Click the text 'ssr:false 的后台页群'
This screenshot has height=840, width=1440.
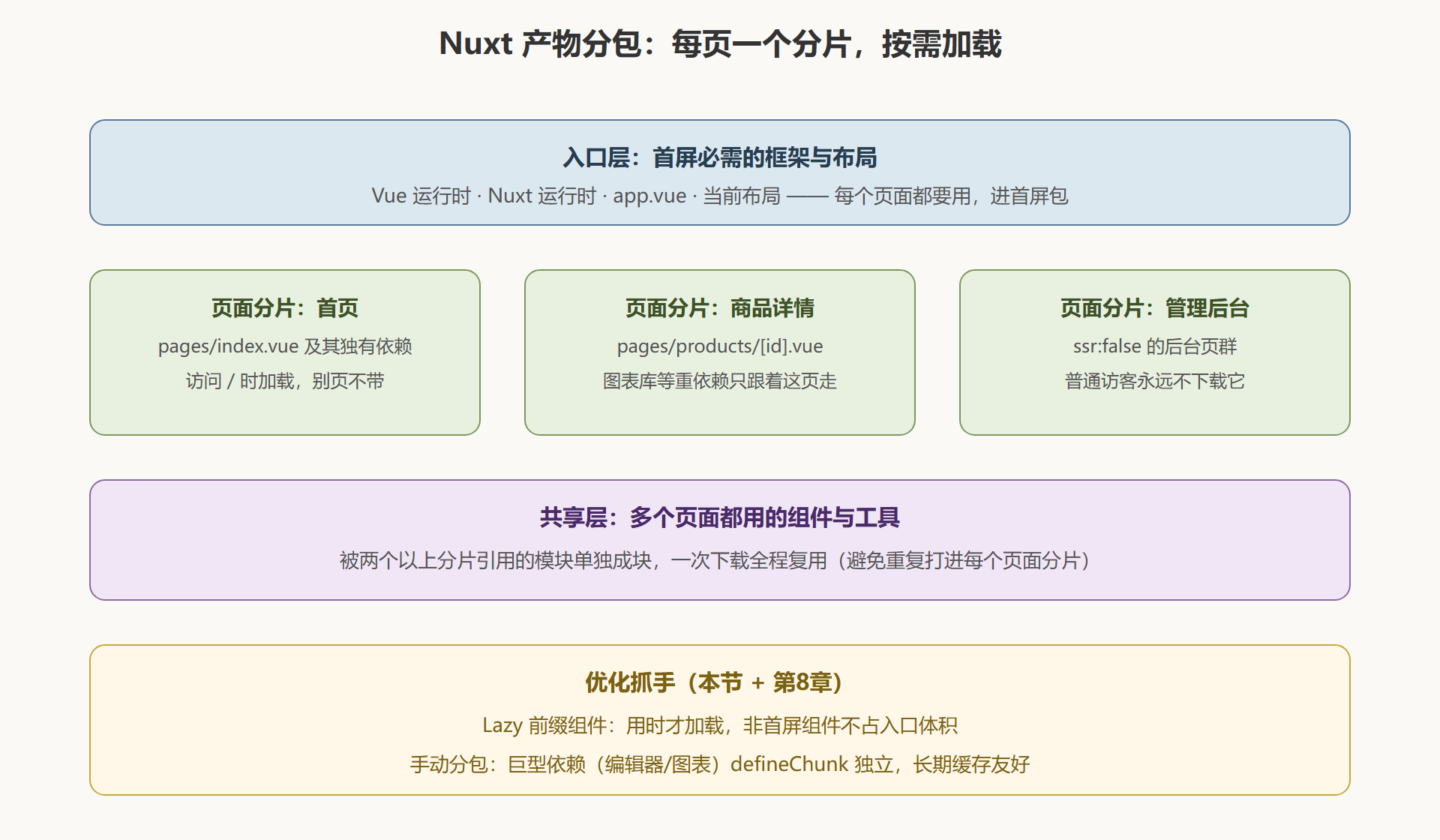point(1155,346)
